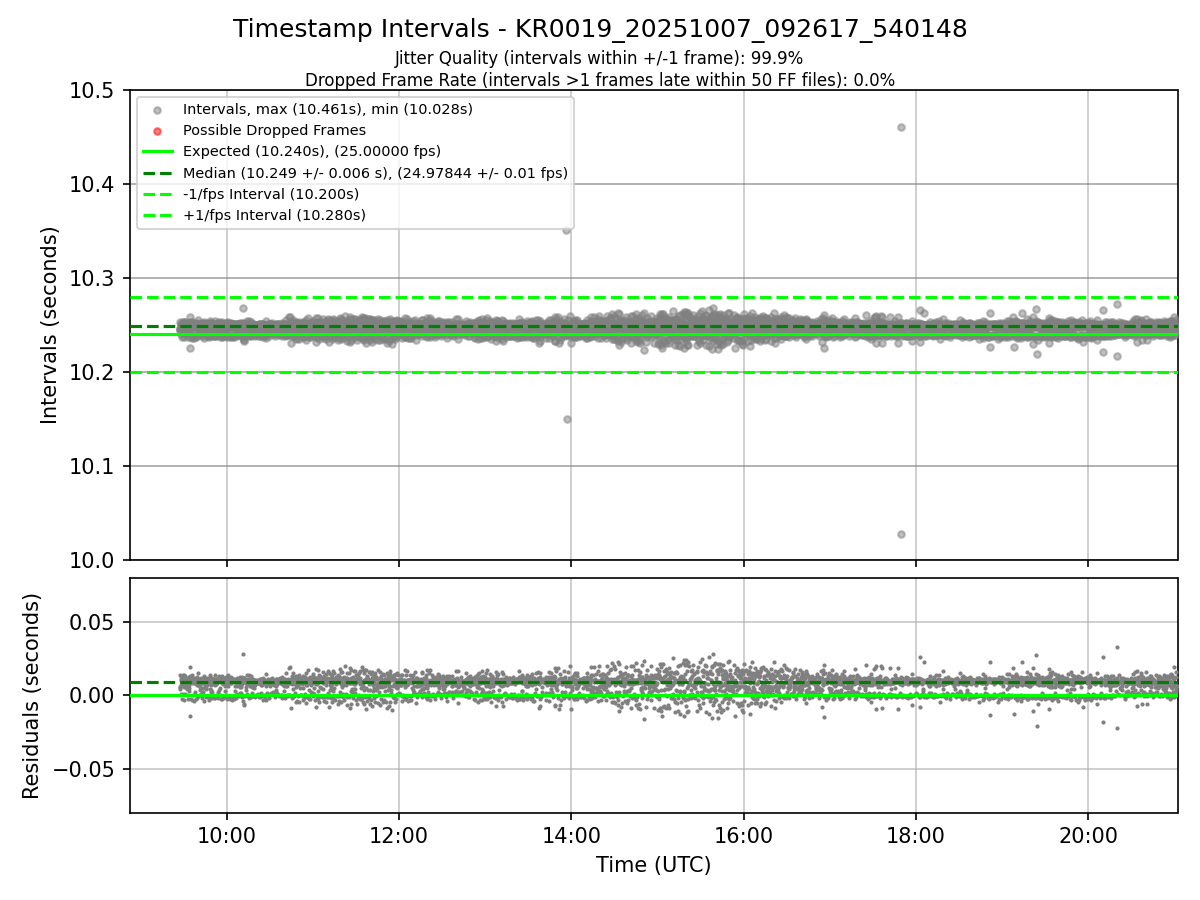1200x900 pixels.
Task: Click legend entry "Expected (10.240s), (25.00000 fps)"
Action: tap(312, 151)
